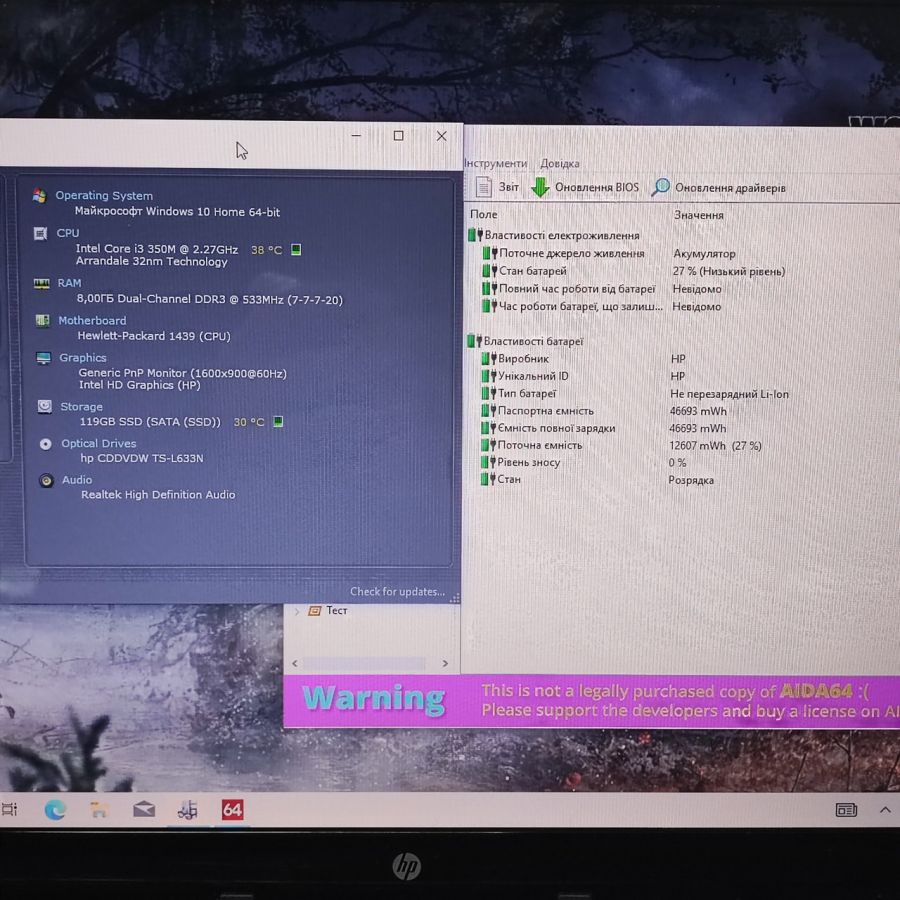This screenshot has height=900, width=900.
Task: Close the Speccy window
Action: coord(441,136)
